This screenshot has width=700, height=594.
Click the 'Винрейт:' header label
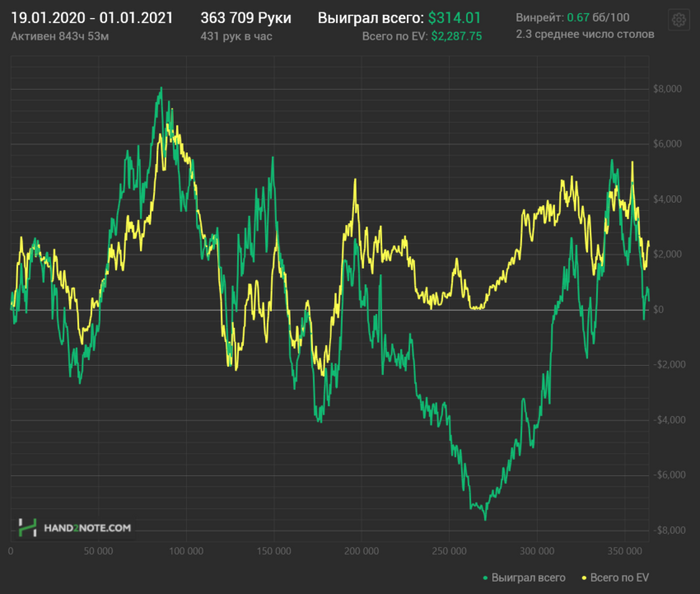pos(540,17)
